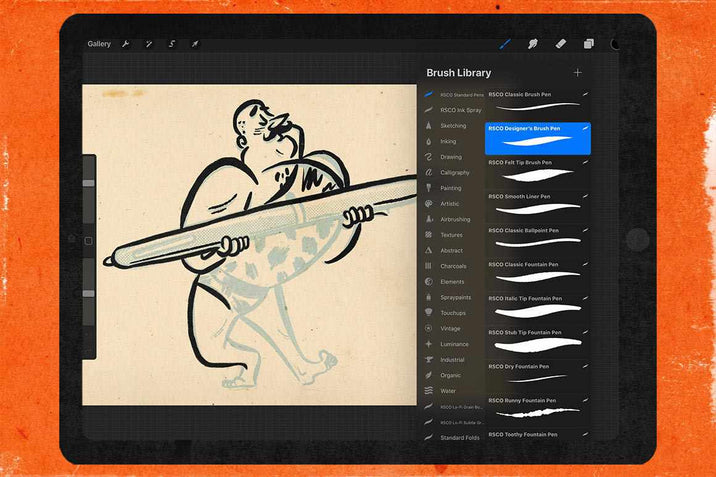Open the Layers panel
Viewport: 716px width, 477px height.
click(x=589, y=44)
